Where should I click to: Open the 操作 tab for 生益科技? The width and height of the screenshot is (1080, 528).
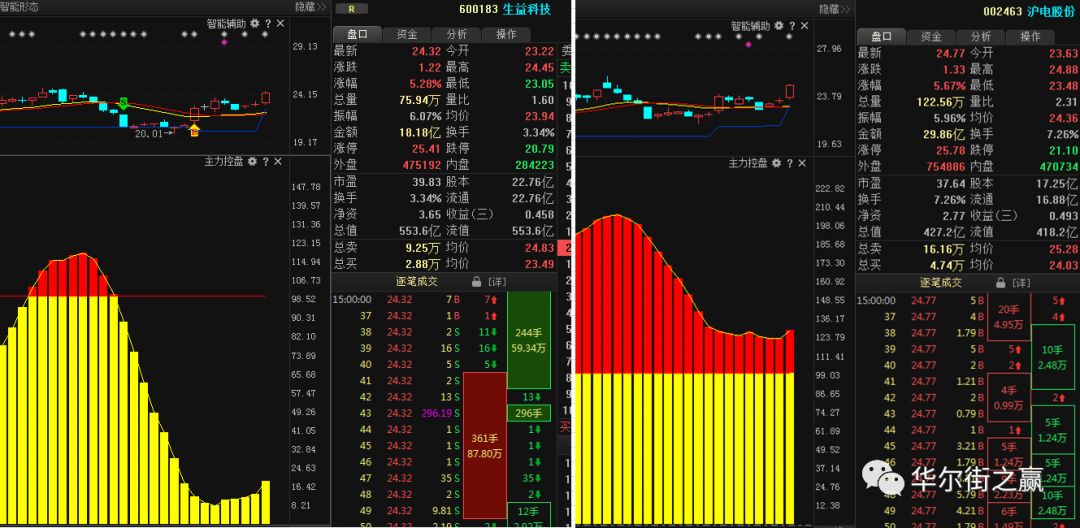pos(506,34)
